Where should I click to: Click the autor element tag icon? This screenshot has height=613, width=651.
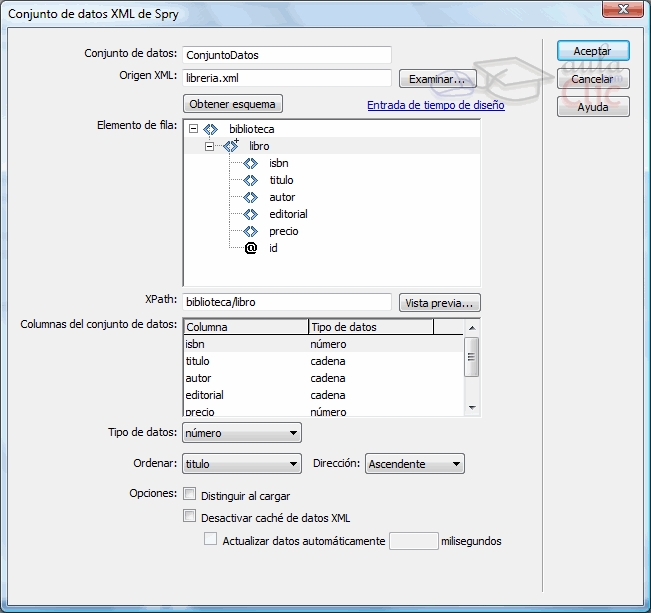click(251, 197)
